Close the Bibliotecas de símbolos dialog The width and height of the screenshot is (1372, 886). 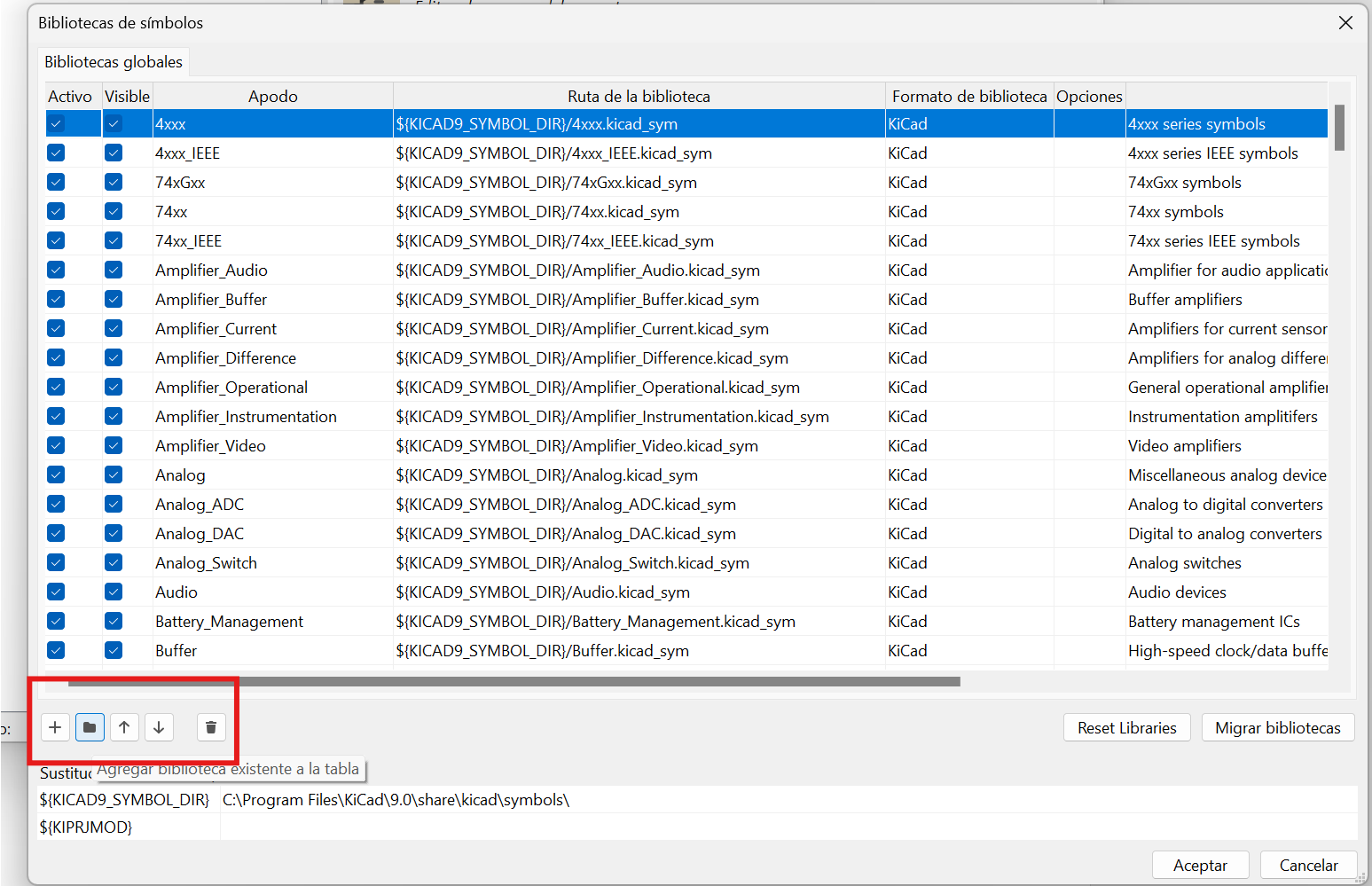(1345, 23)
